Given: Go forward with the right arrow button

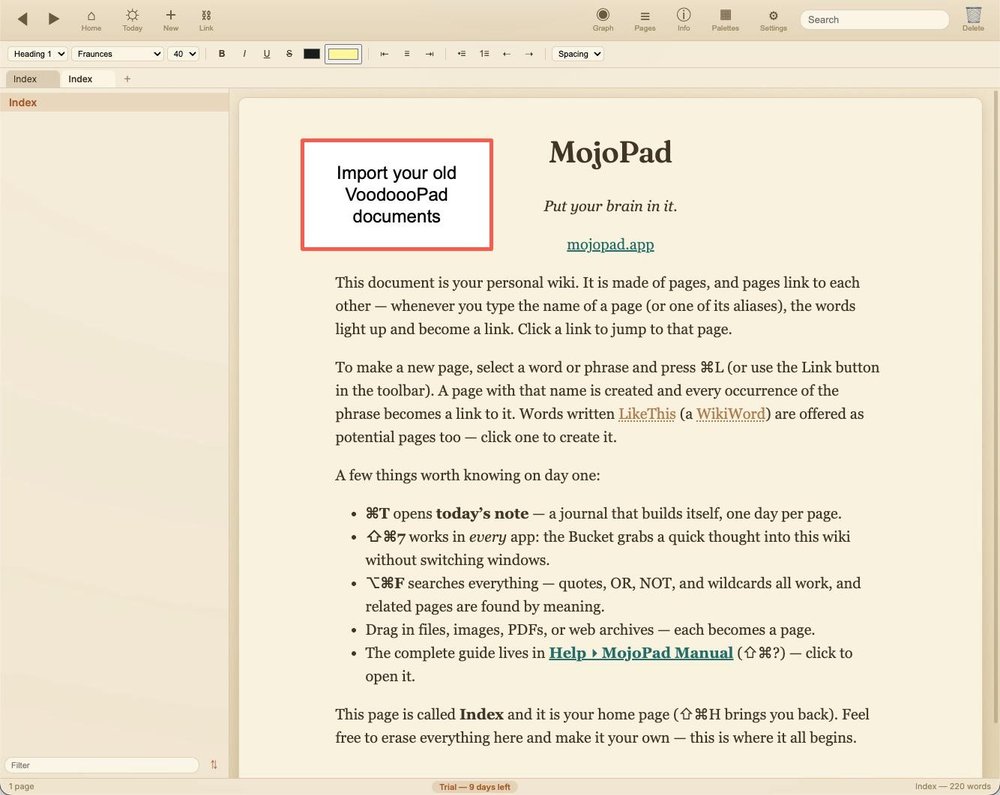Looking at the screenshot, I should 54,19.
